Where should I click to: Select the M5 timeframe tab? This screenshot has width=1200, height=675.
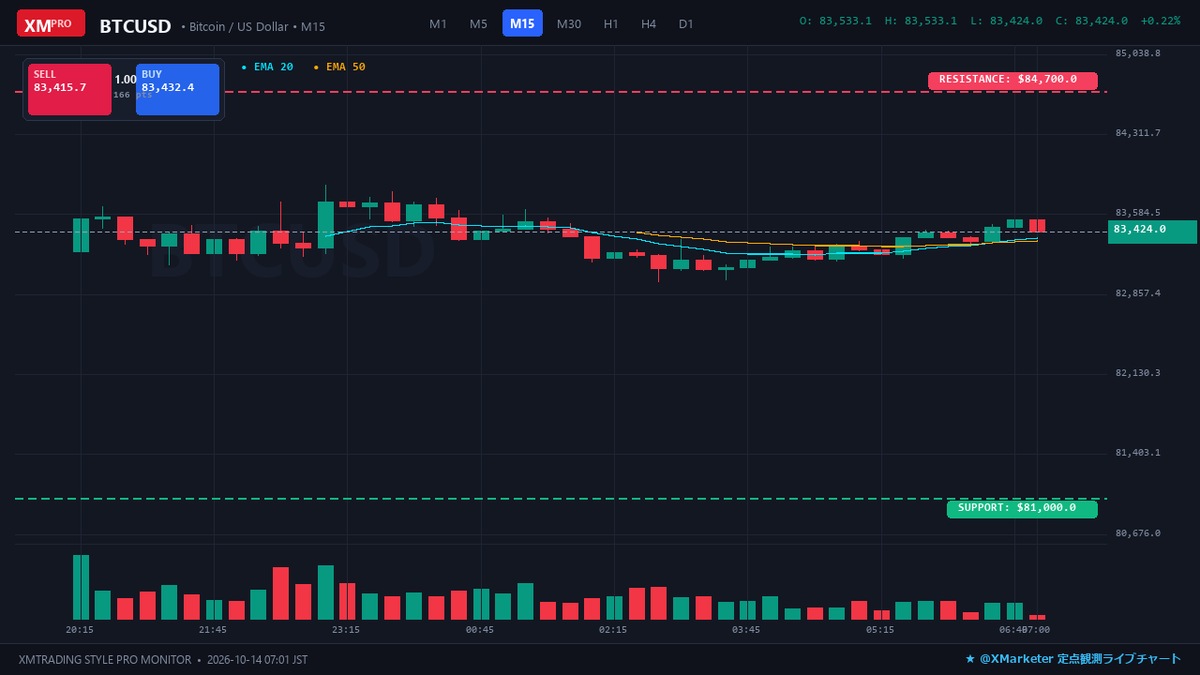click(x=479, y=24)
